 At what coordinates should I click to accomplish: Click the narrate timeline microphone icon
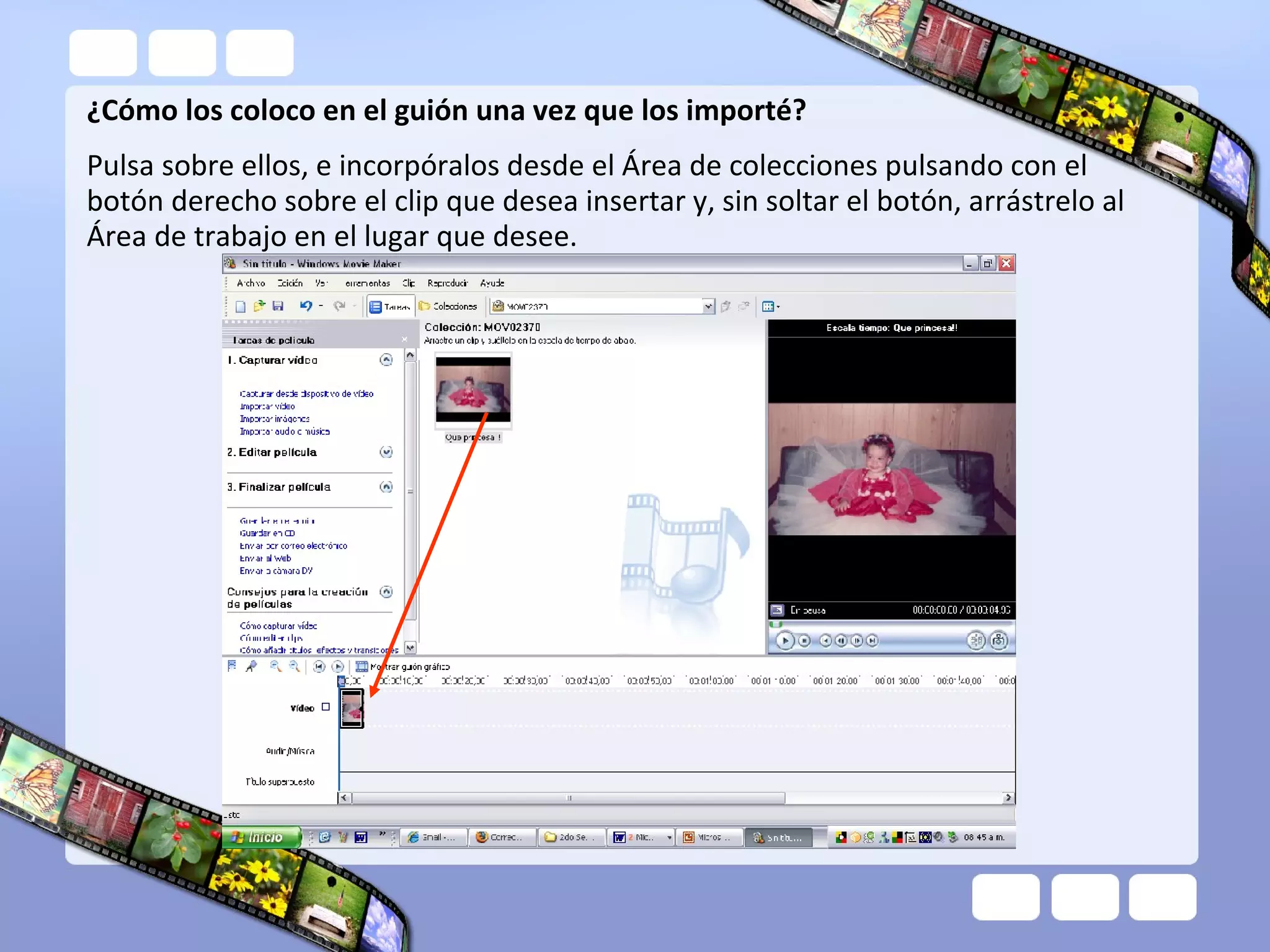click(x=251, y=666)
